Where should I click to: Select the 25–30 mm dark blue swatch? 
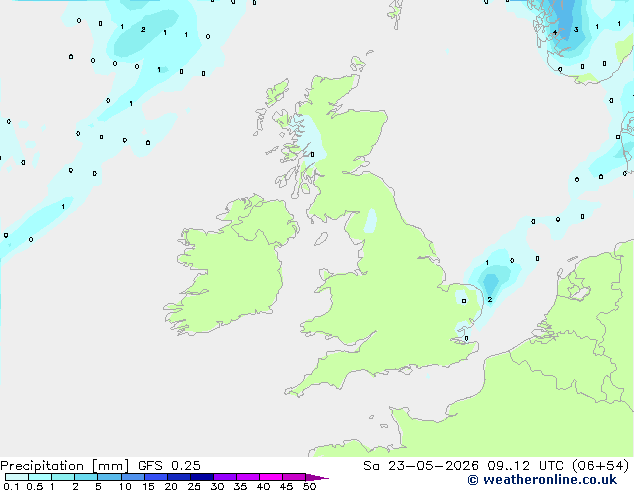(x=201, y=477)
